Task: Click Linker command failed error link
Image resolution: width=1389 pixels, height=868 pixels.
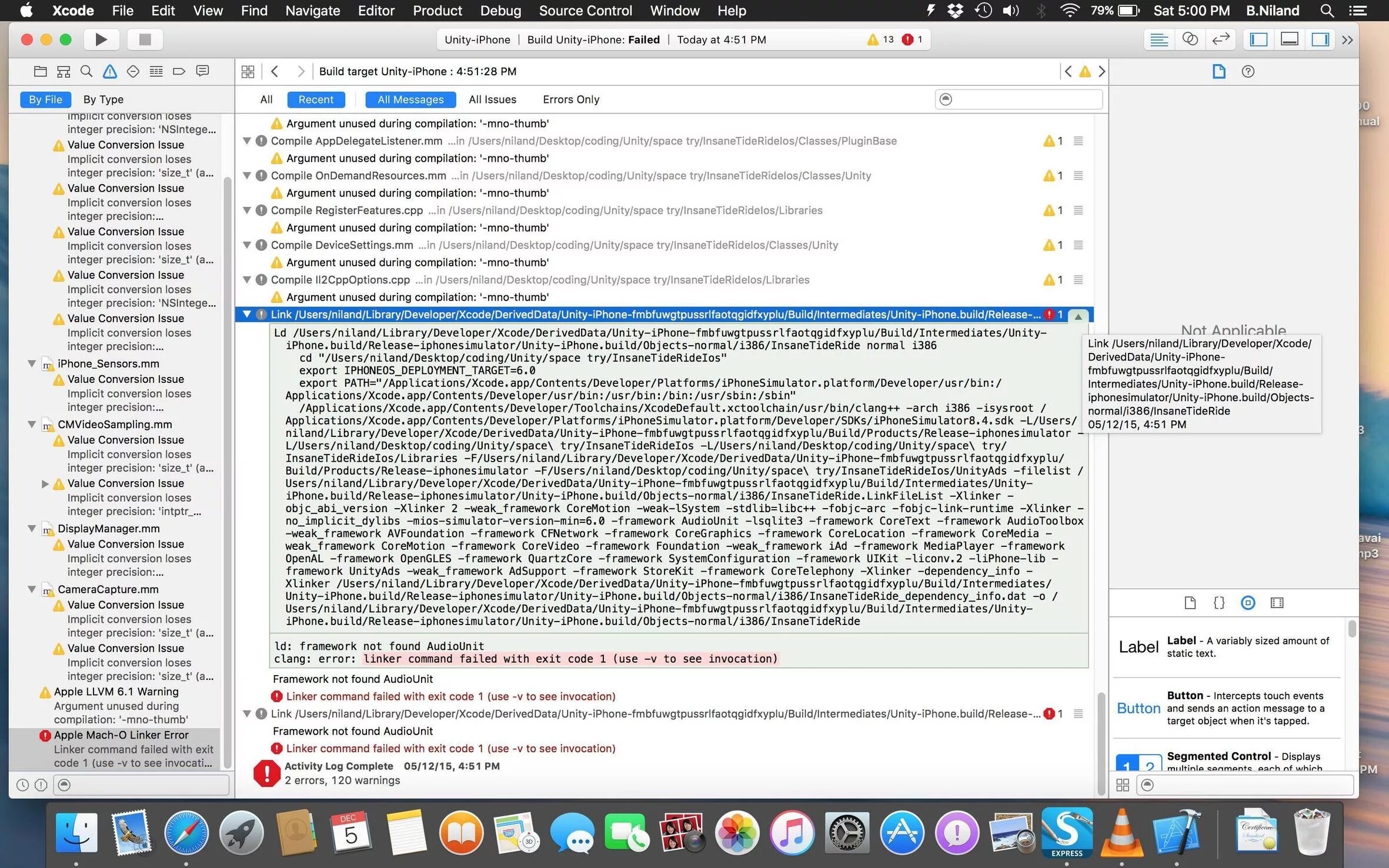Action: (x=450, y=696)
